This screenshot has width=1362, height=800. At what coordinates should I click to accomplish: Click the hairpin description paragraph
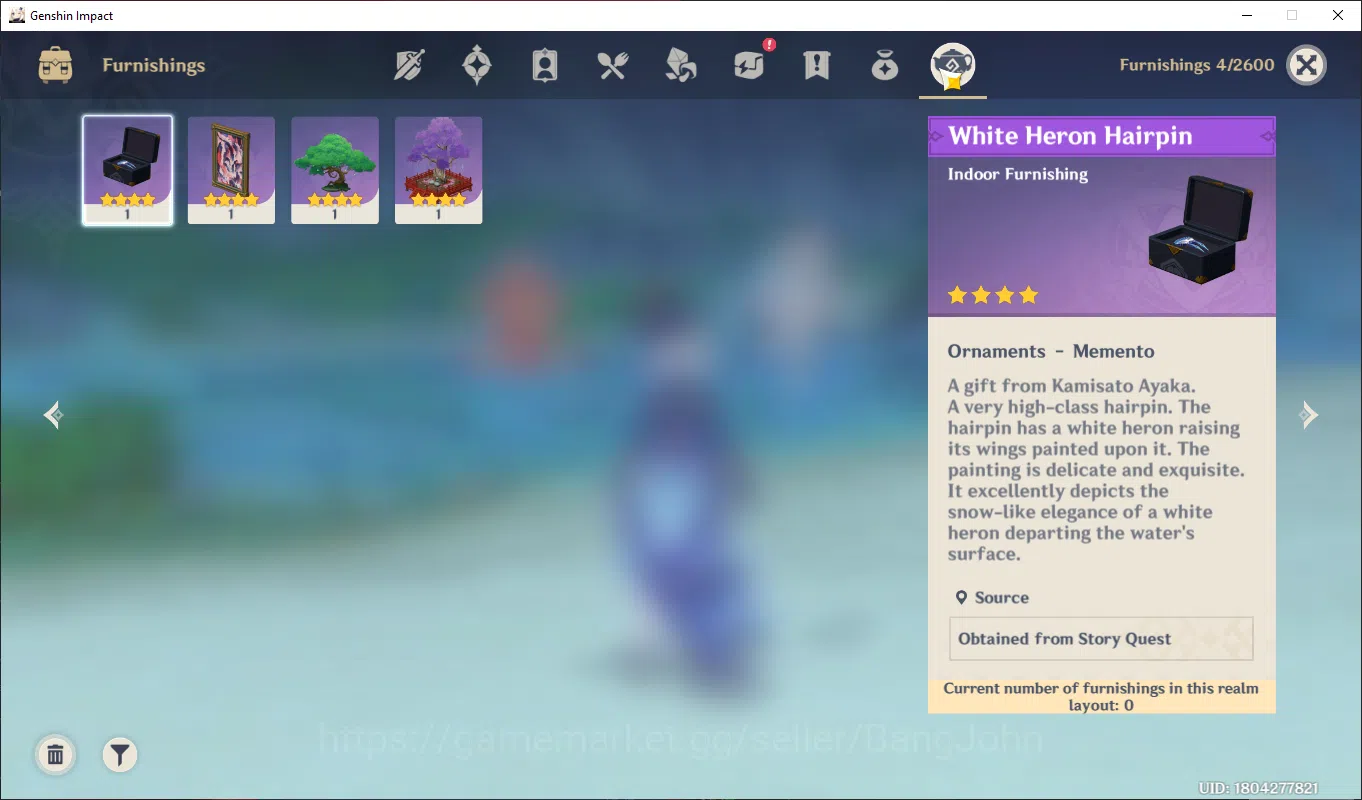point(1096,470)
